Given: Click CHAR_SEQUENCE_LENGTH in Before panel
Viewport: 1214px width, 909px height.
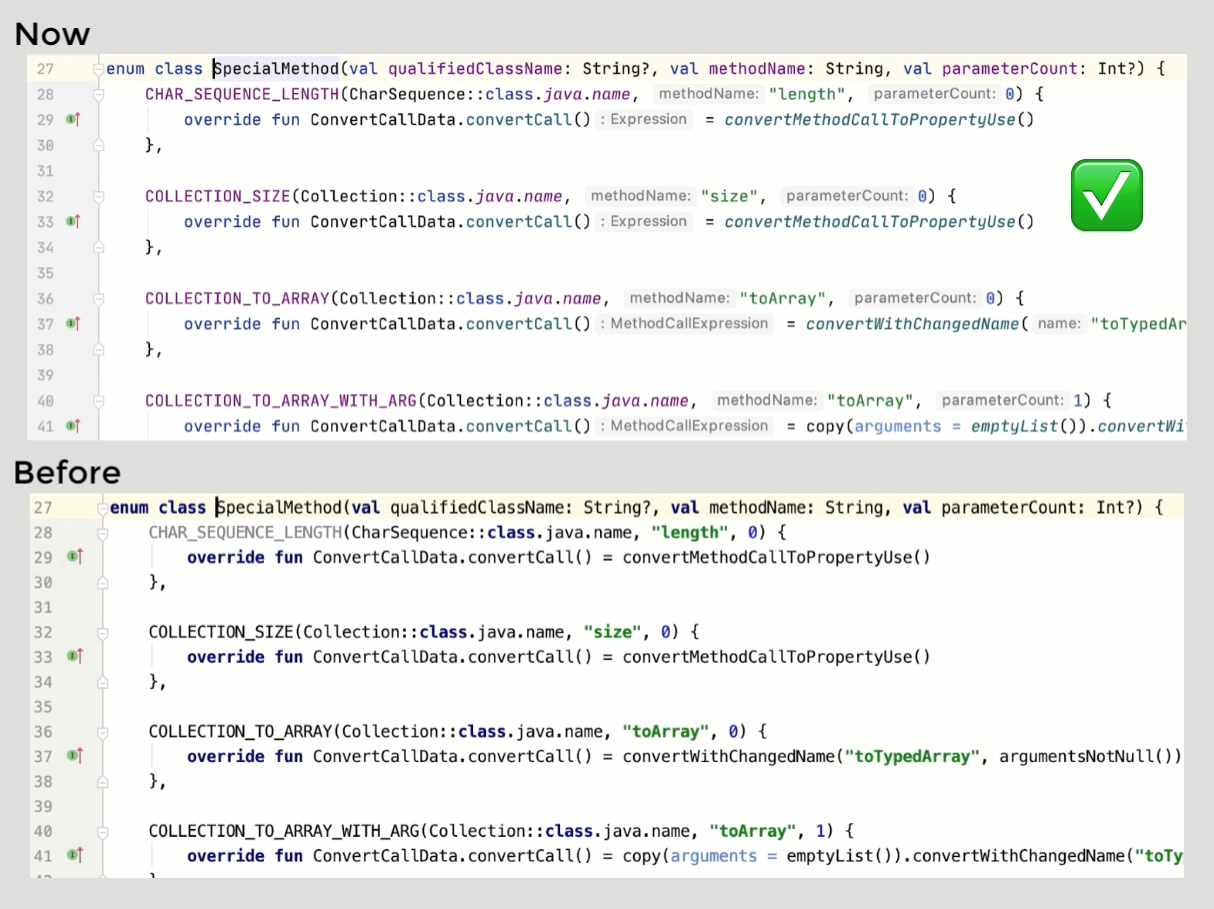Looking at the screenshot, I should [x=245, y=533].
